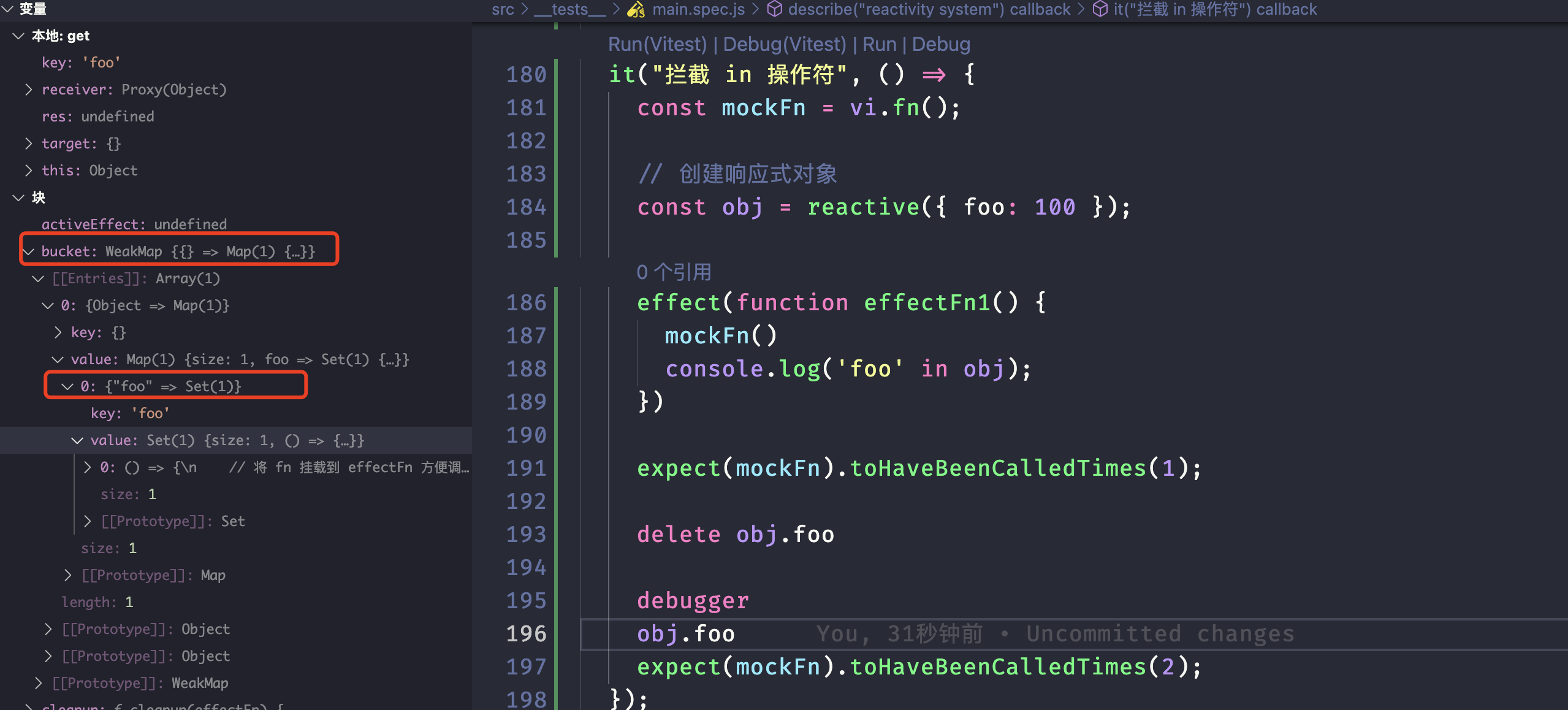This screenshot has height=710, width=1568.
Task: Open __tests__ folder in breadcrumb
Action: (569, 9)
